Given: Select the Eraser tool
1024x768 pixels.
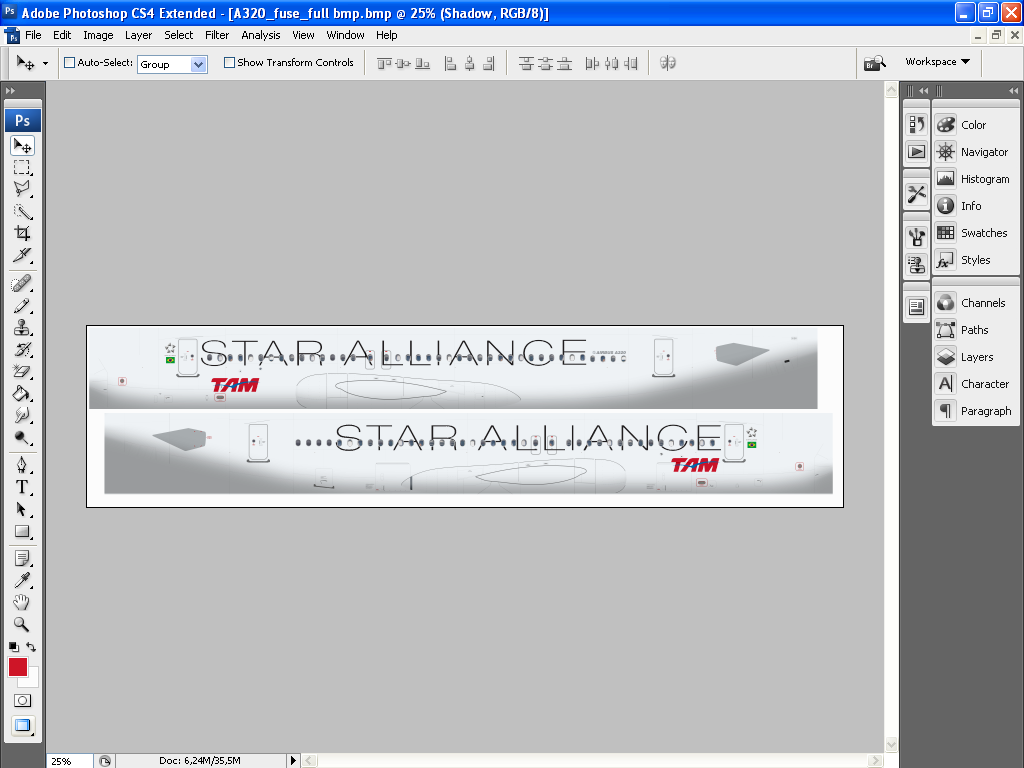Looking at the screenshot, I should click(22, 371).
